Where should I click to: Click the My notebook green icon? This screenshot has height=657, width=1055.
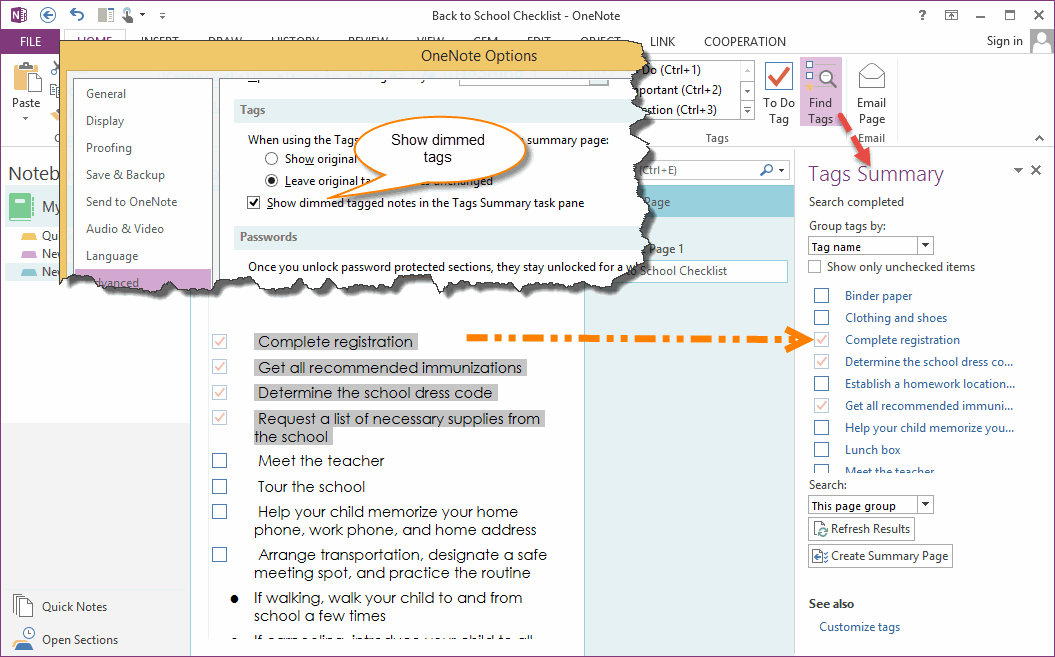click(x=21, y=206)
